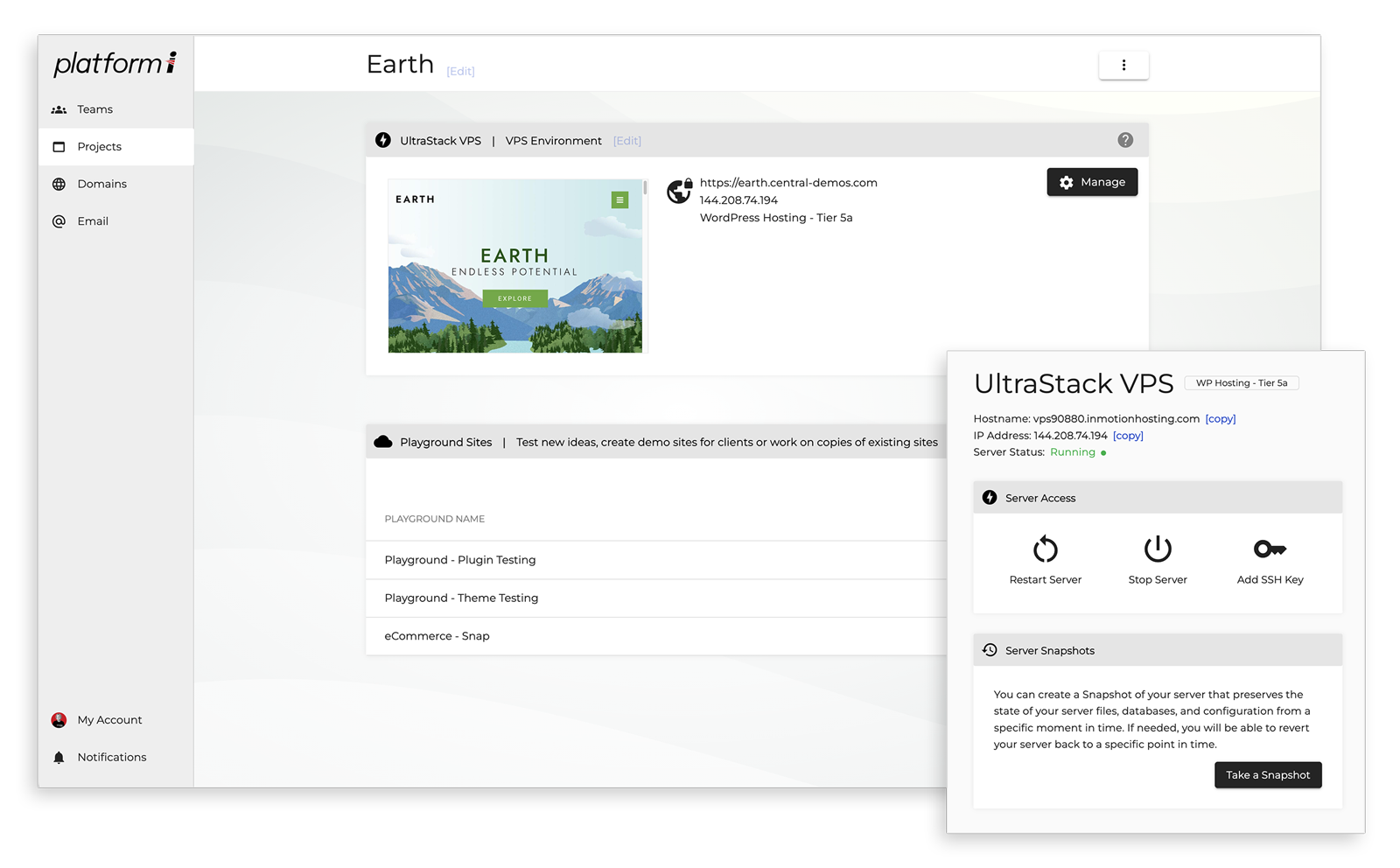Click the site preview scrollbar
Viewport: 1400px width, 868px height.
point(645,187)
